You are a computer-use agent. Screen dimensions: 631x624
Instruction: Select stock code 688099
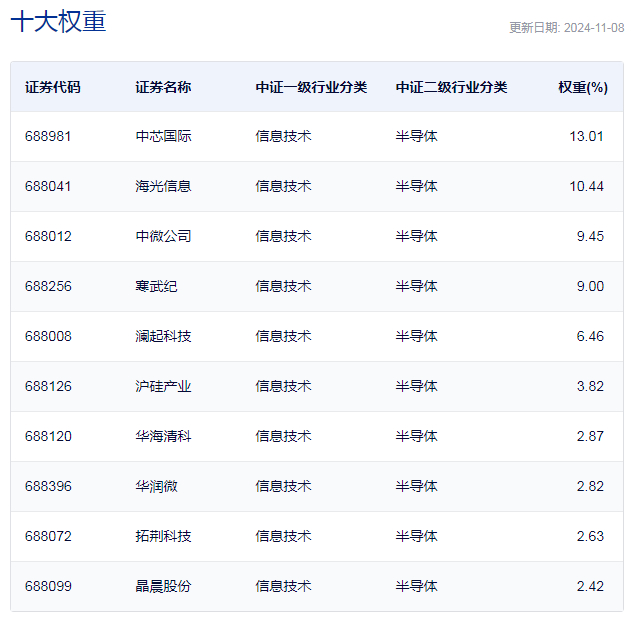[x=48, y=586]
